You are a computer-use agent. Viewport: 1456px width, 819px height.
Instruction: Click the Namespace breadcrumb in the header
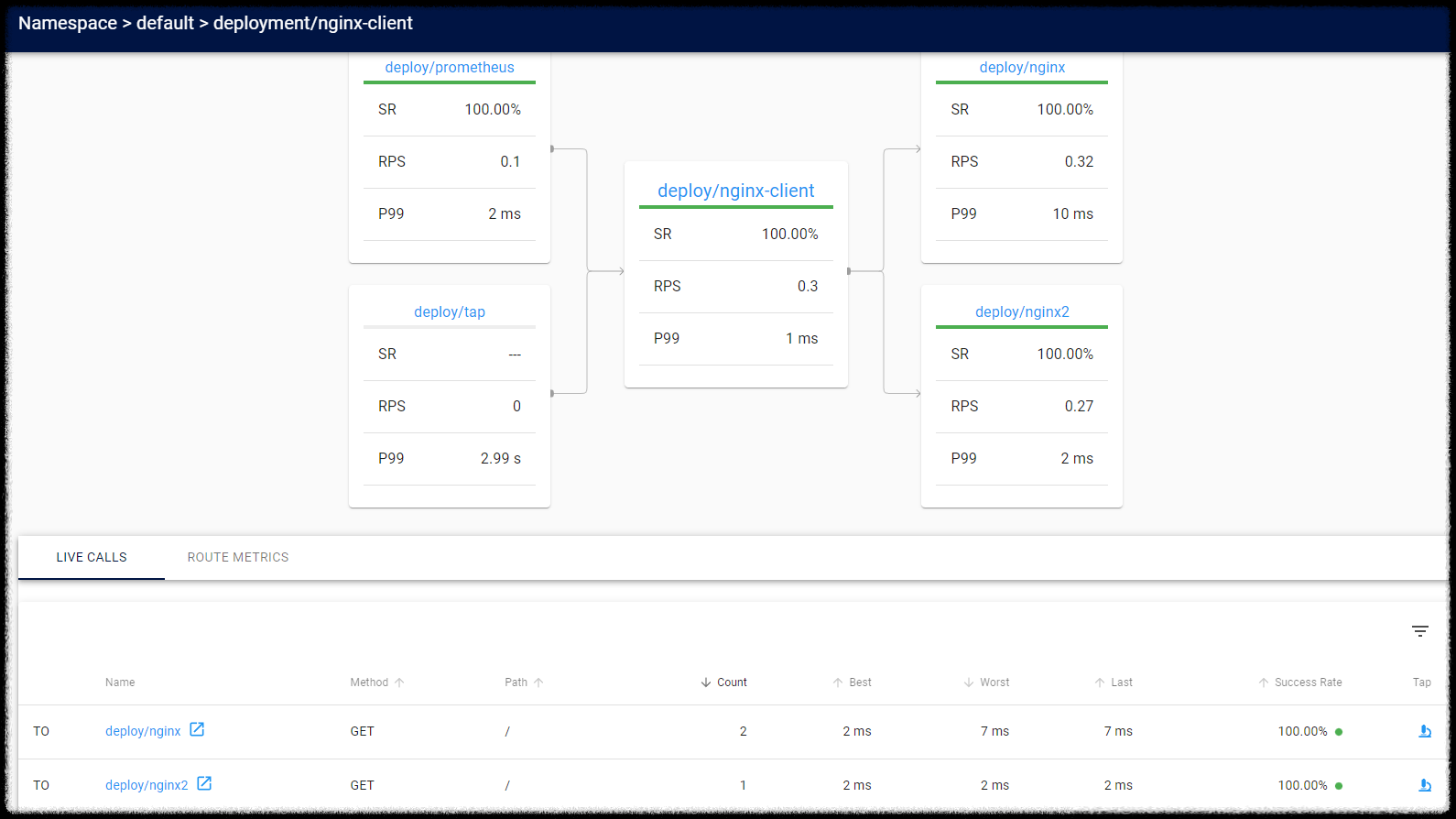68,23
